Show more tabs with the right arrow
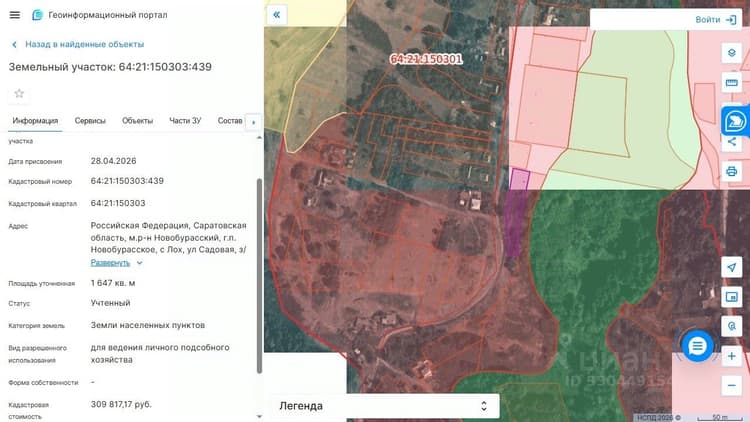This screenshot has width=750, height=422. click(x=254, y=122)
